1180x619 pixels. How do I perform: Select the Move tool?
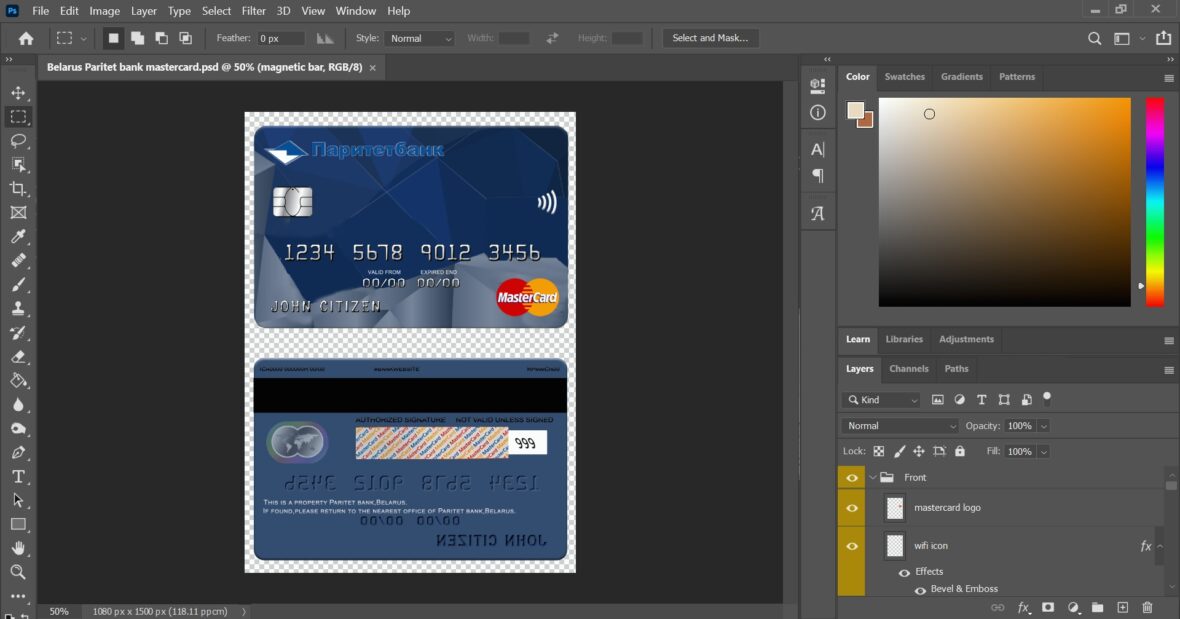[19, 92]
